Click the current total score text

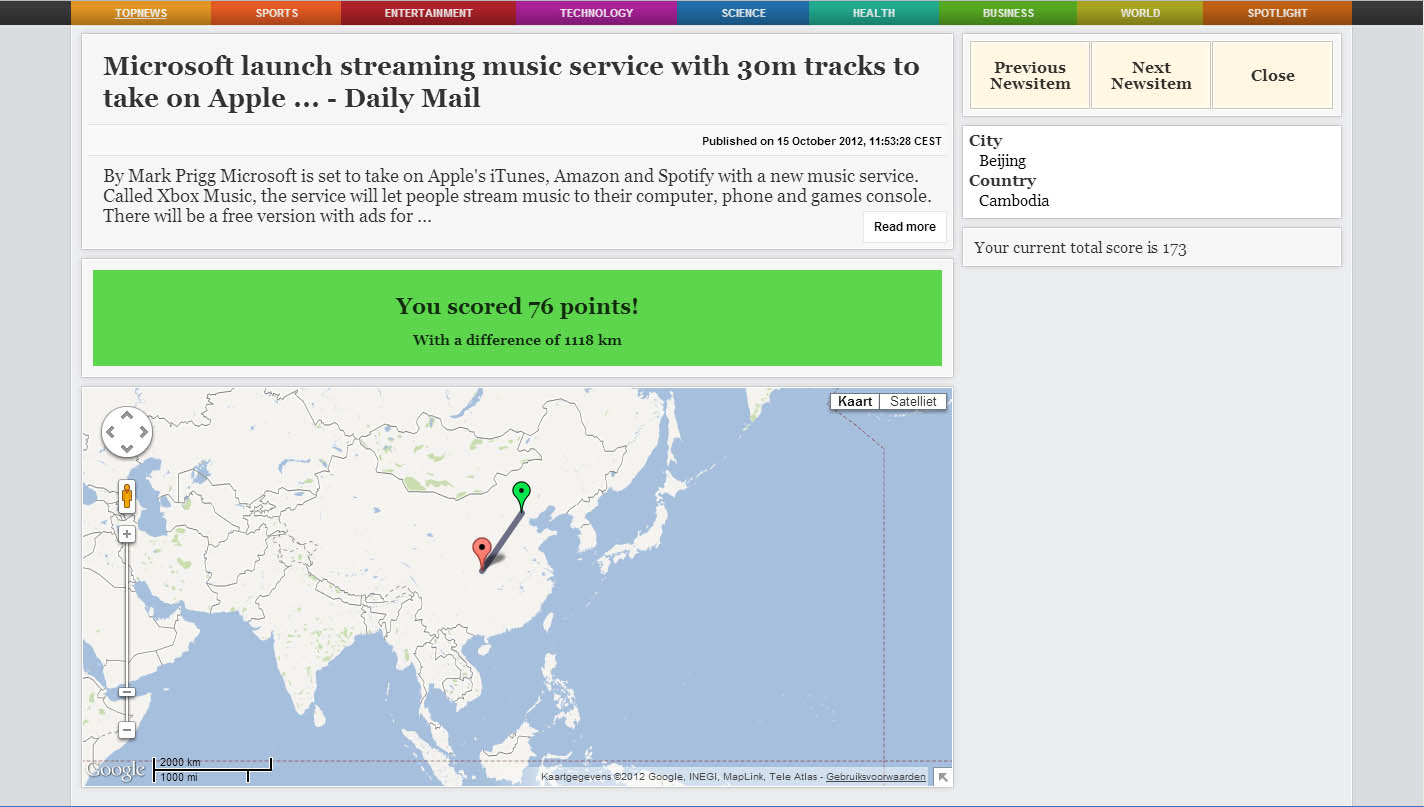click(1080, 248)
